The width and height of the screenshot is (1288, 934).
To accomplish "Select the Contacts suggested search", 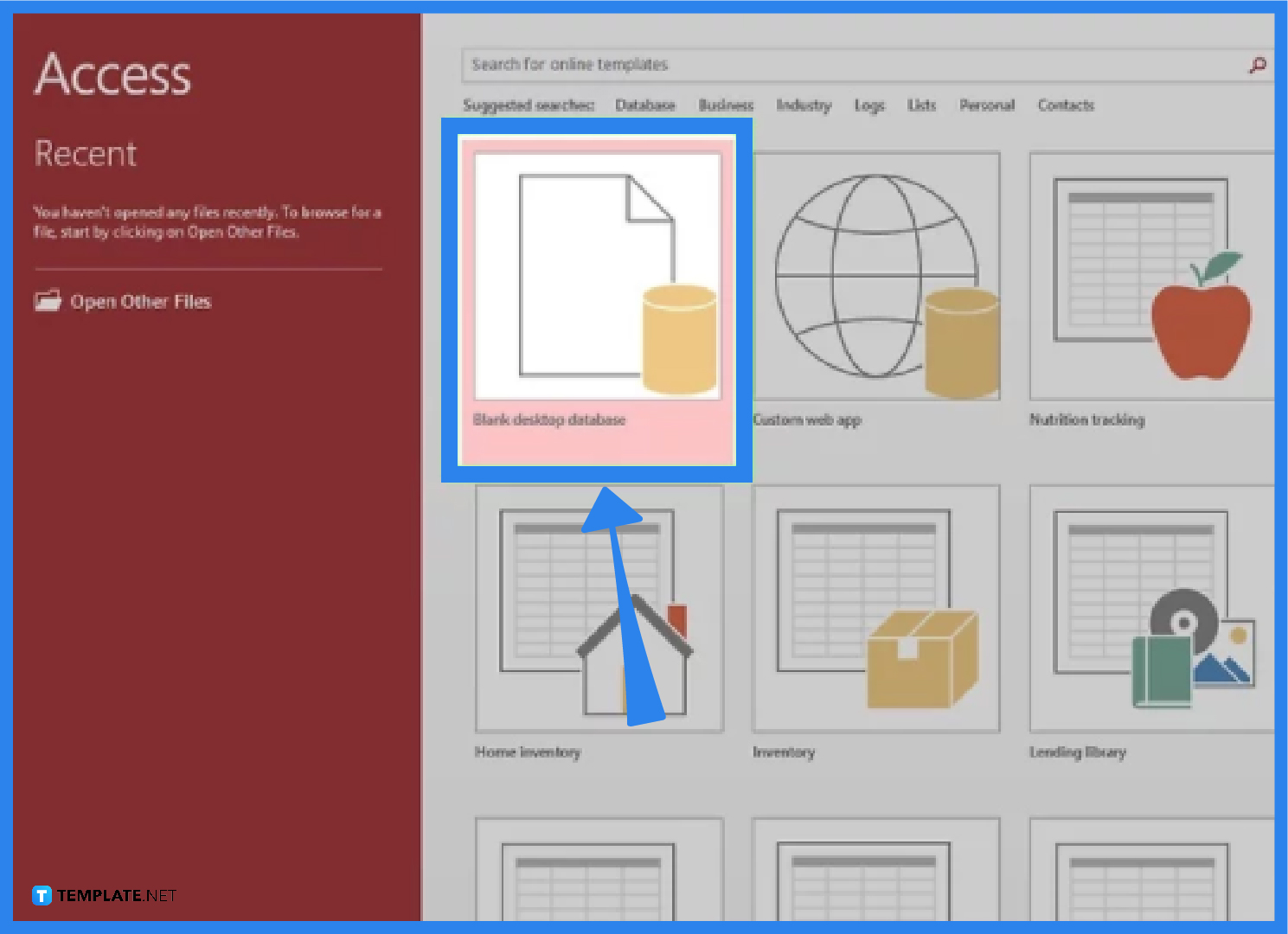I will point(1065,105).
